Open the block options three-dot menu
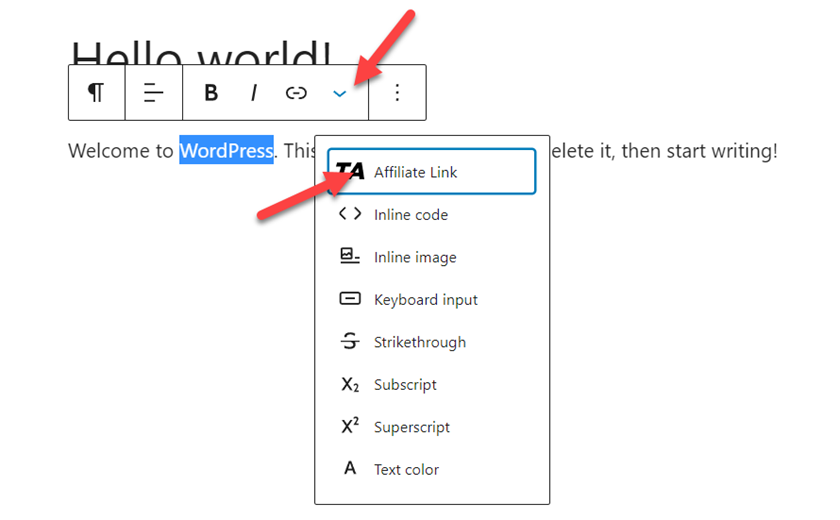This screenshot has height=520, width=840. click(x=397, y=93)
